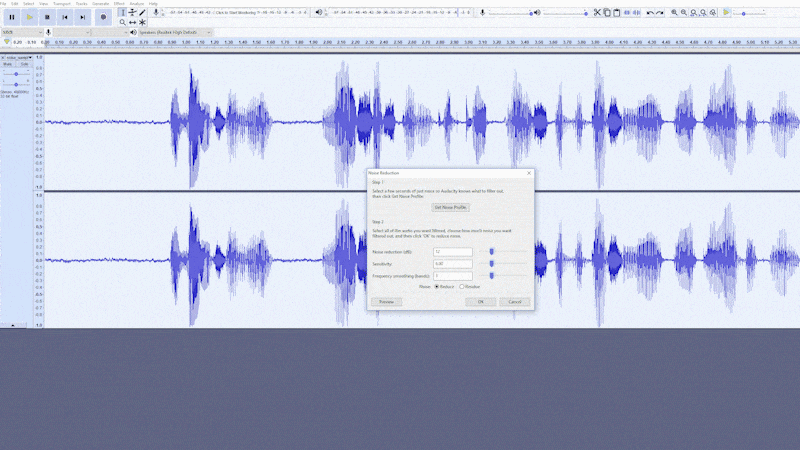This screenshot has height=450, width=800.
Task: Select the Envelope tool
Action: point(133,12)
